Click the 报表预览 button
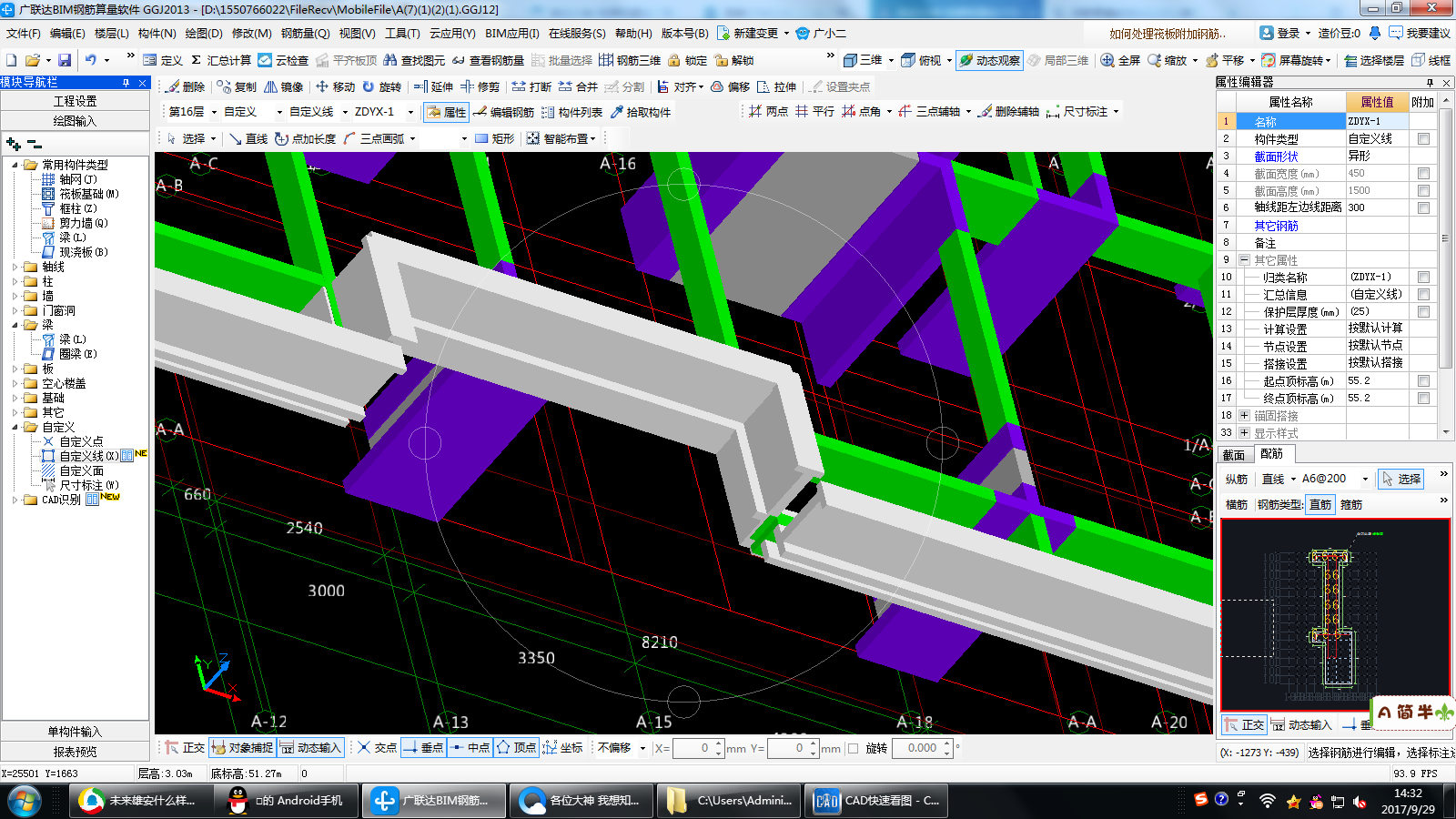This screenshot has height=819, width=1456. tap(75, 752)
